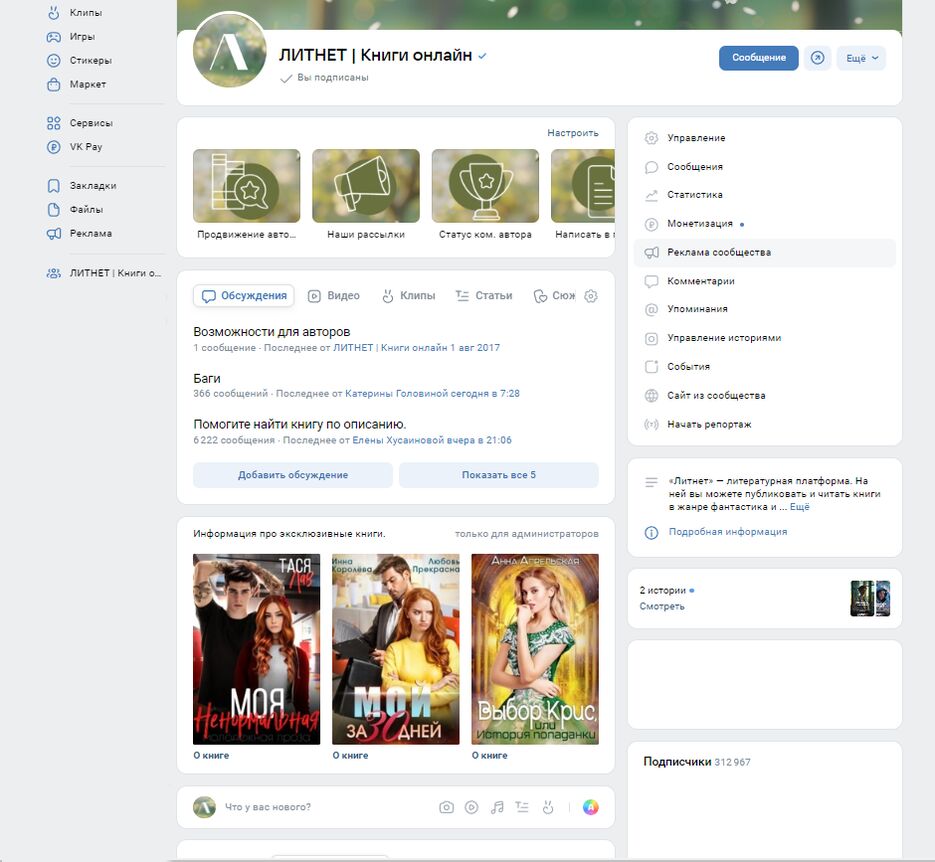The width and height of the screenshot is (935, 862).
Task: Open the Моя Ненормальная book cover
Action: point(256,649)
